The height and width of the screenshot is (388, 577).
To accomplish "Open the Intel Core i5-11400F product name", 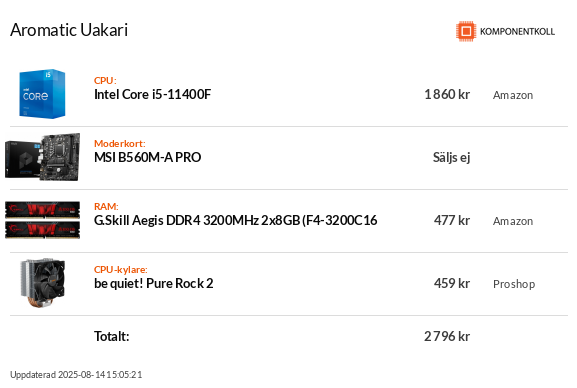I will [x=153, y=95].
